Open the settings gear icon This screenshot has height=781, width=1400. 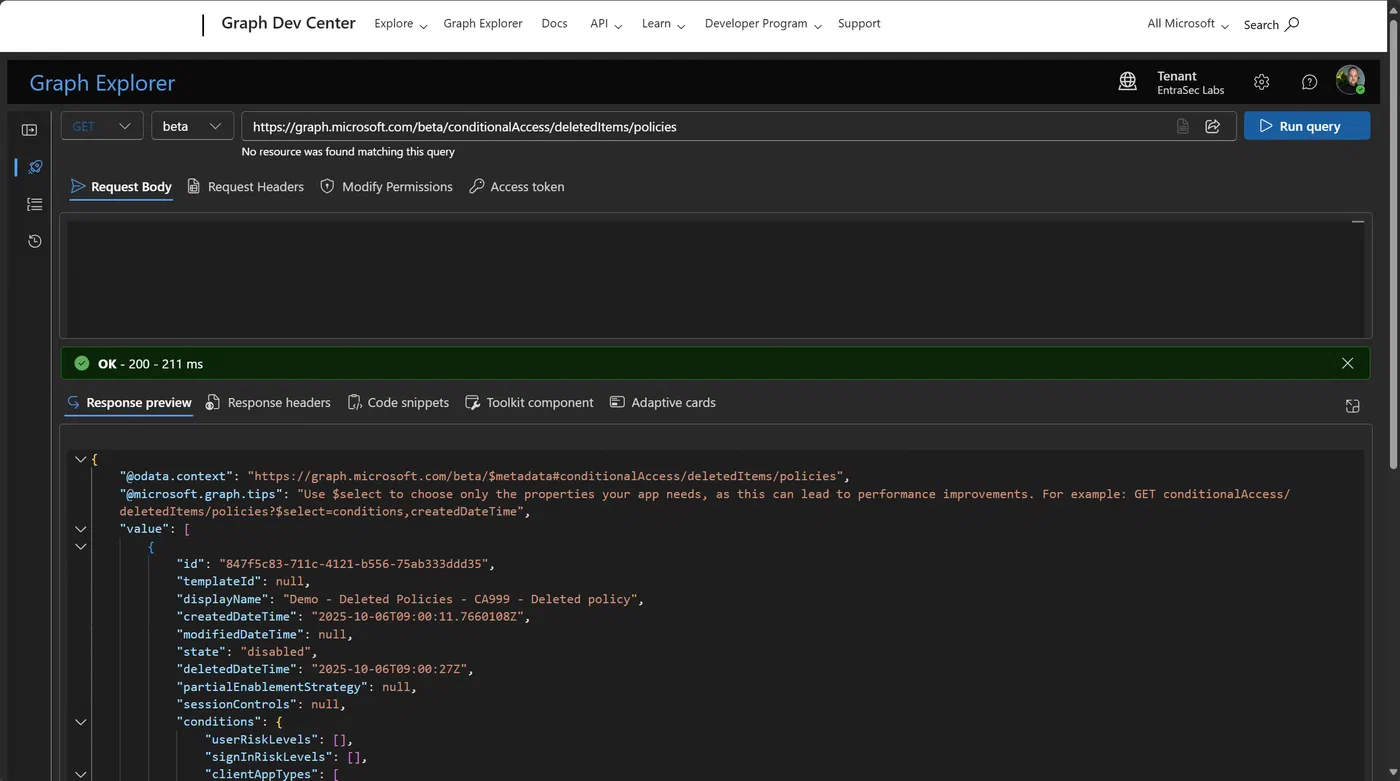coord(1262,82)
